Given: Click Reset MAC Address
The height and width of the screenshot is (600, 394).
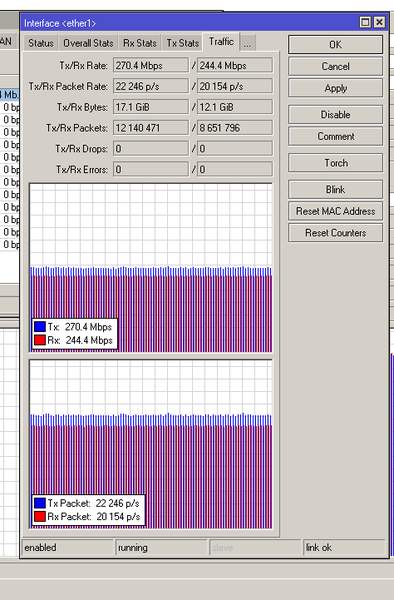Looking at the screenshot, I should [335, 211].
